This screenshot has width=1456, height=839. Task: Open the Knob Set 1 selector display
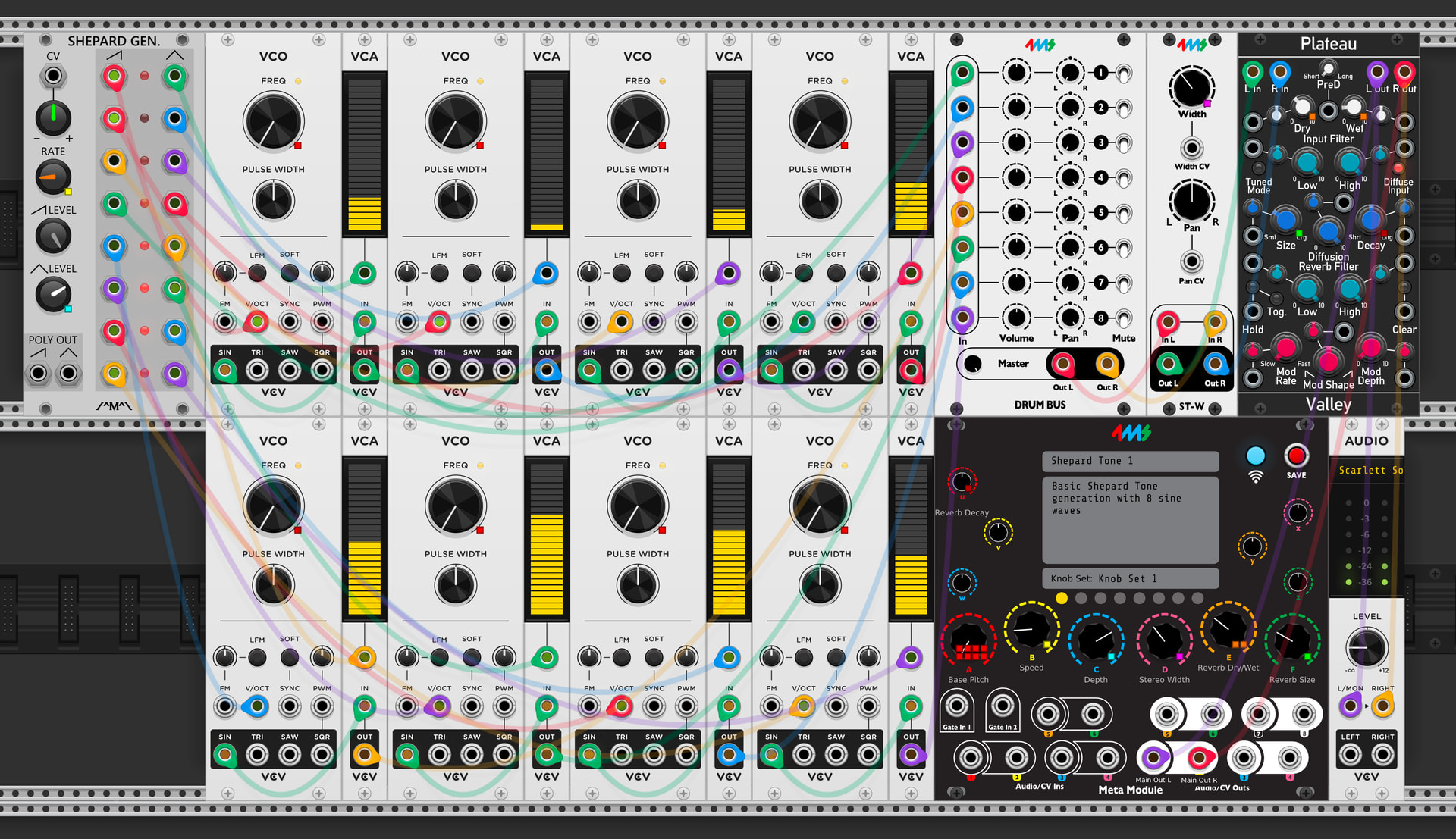(1130, 578)
